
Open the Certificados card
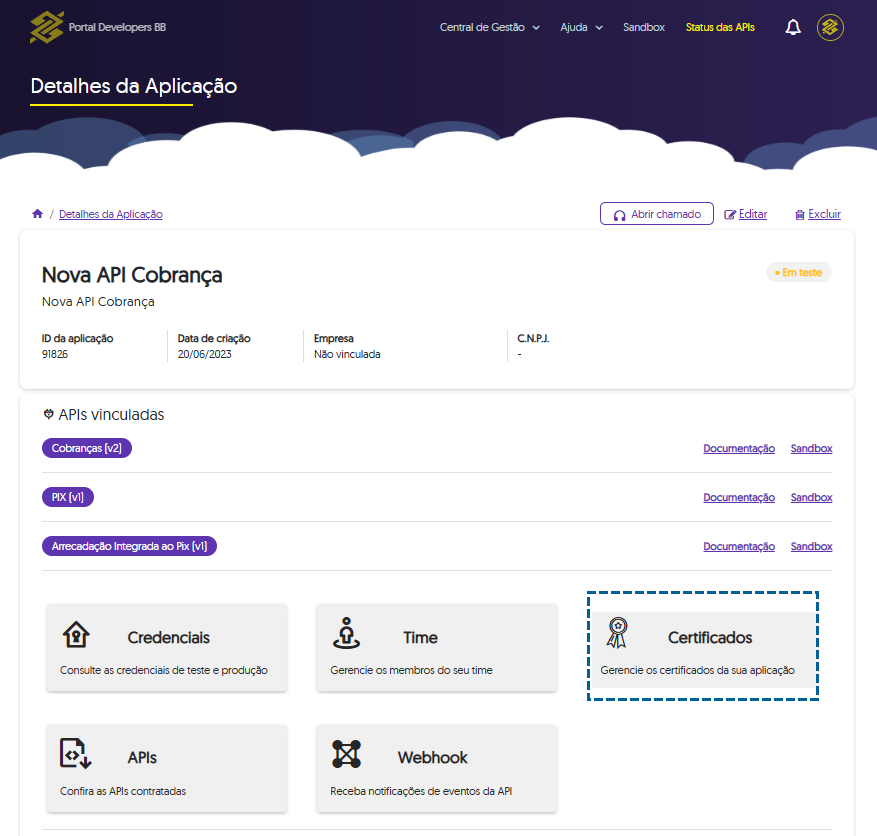703,649
